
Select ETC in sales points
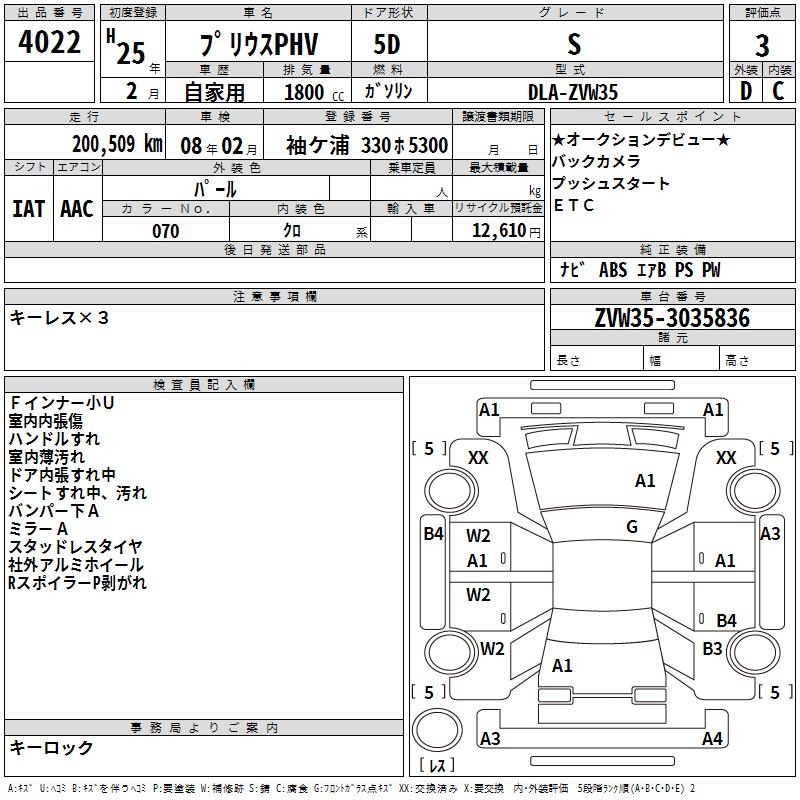click(x=573, y=205)
